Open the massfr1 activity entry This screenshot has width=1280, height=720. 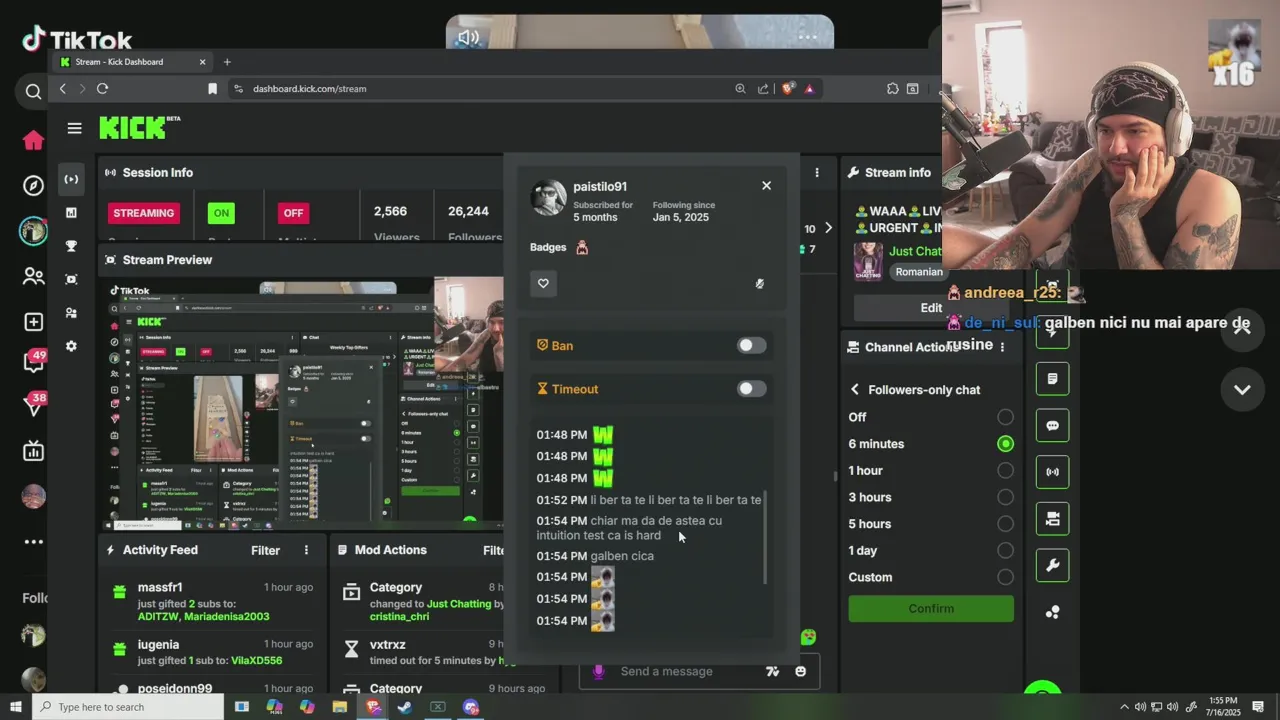(x=212, y=601)
